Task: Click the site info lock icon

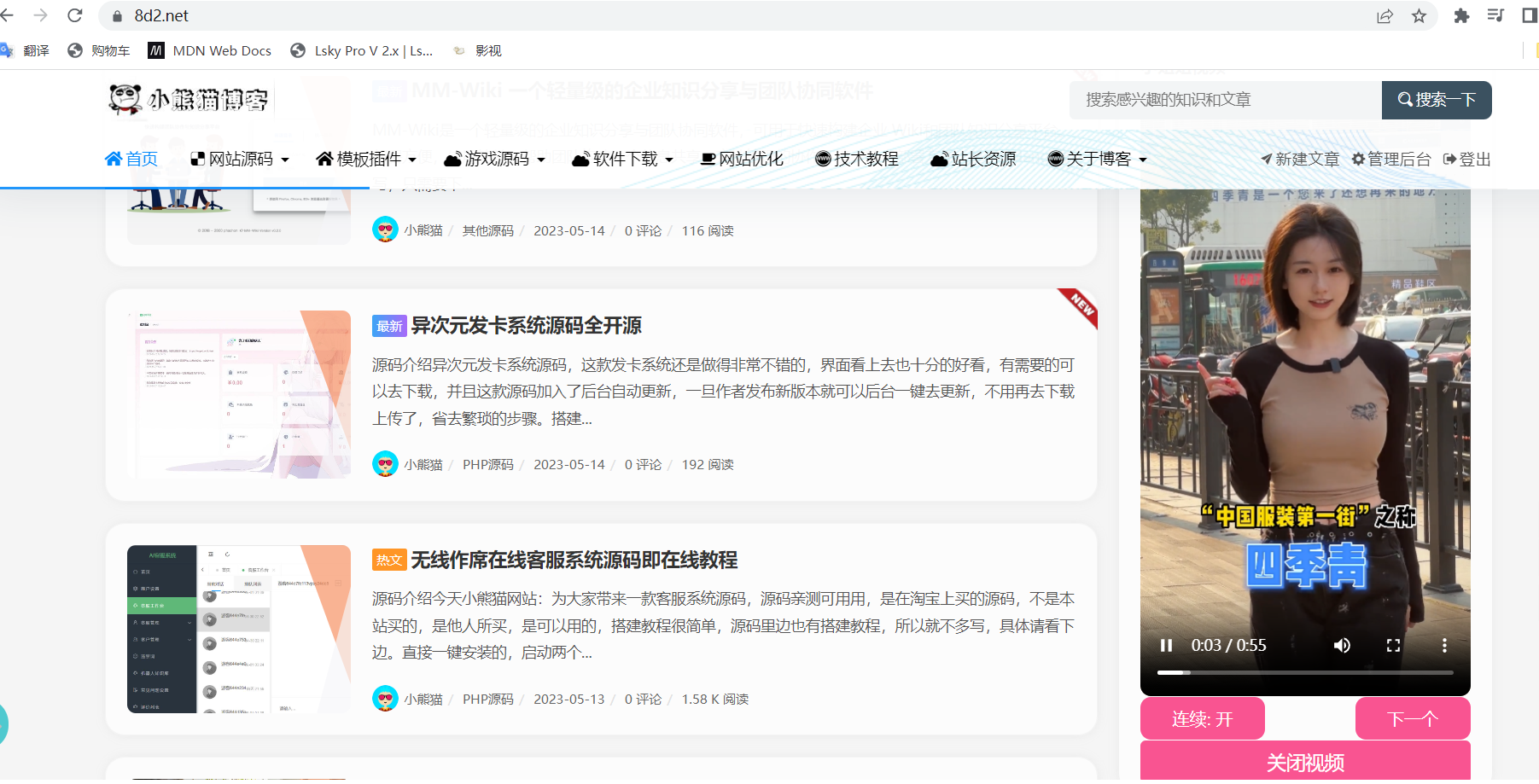Action: pyautogui.click(x=117, y=15)
